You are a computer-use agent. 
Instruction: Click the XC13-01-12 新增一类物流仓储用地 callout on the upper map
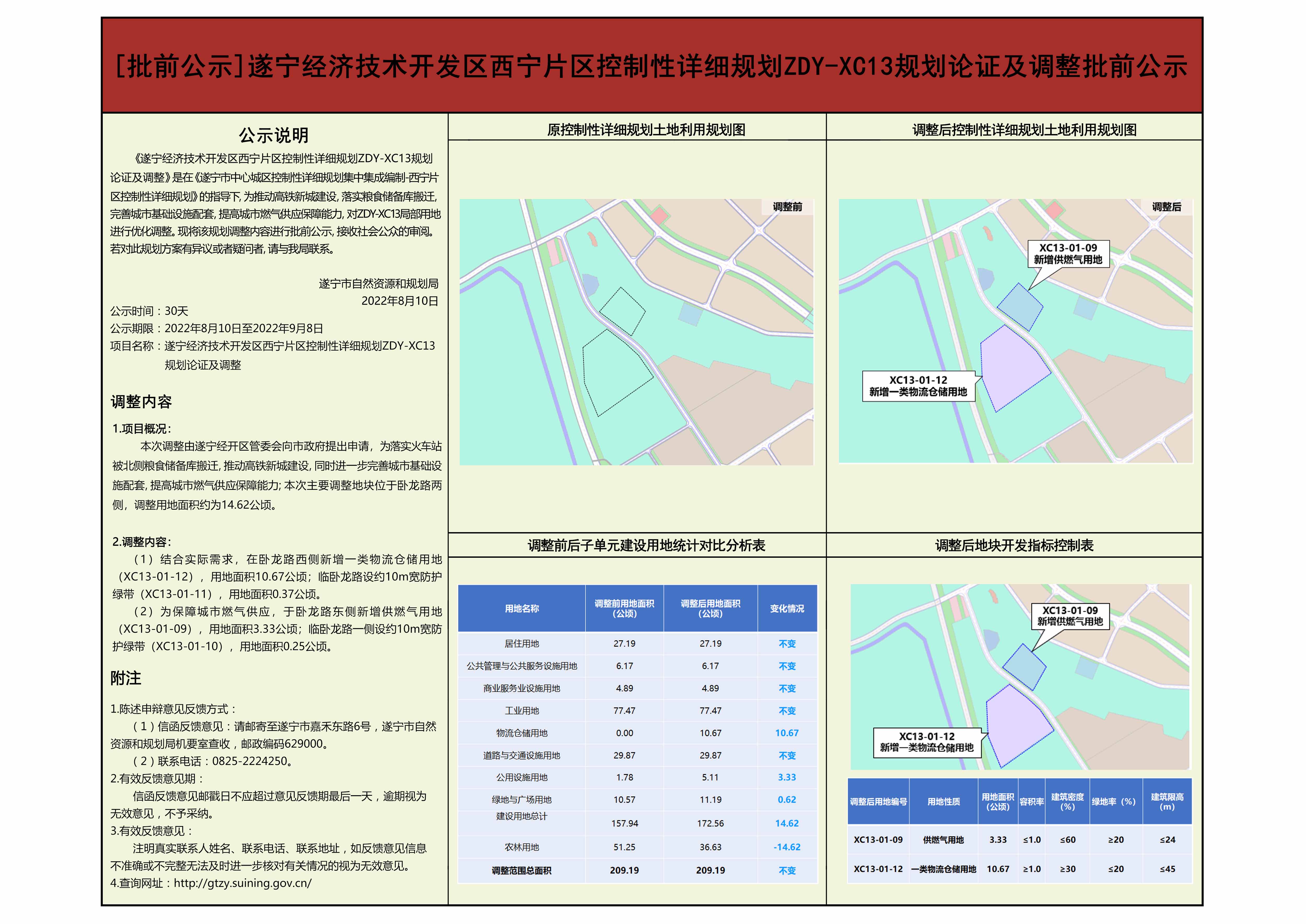pyautogui.click(x=918, y=386)
